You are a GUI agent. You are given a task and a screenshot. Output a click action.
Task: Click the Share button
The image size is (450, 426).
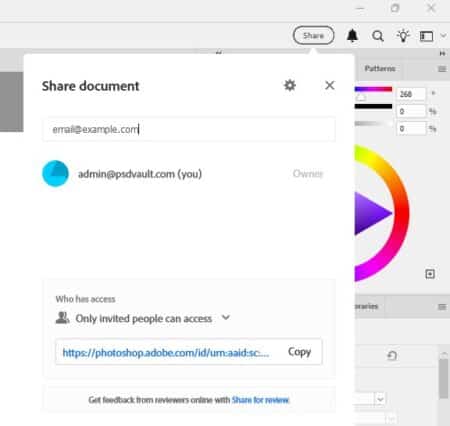tap(314, 35)
